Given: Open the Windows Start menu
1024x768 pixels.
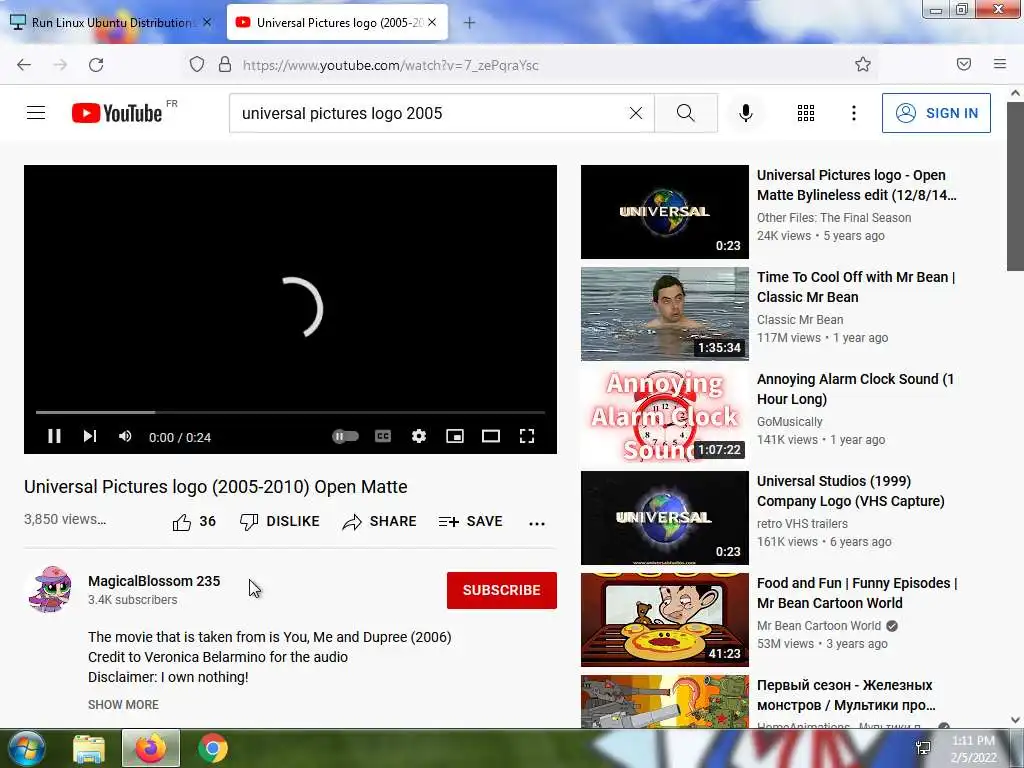Looking at the screenshot, I should pyautogui.click(x=26, y=748).
